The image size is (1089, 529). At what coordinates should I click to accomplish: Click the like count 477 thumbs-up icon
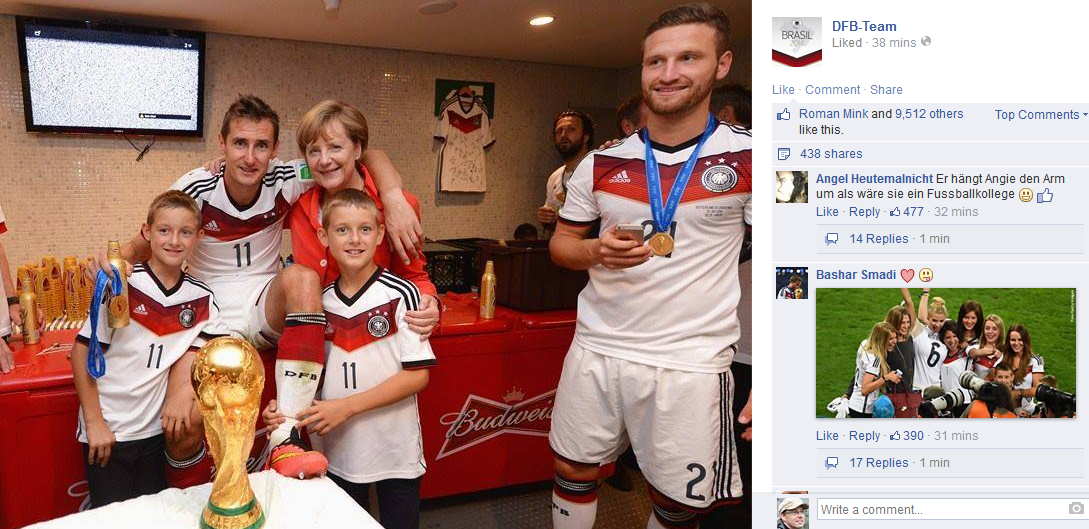[895, 212]
